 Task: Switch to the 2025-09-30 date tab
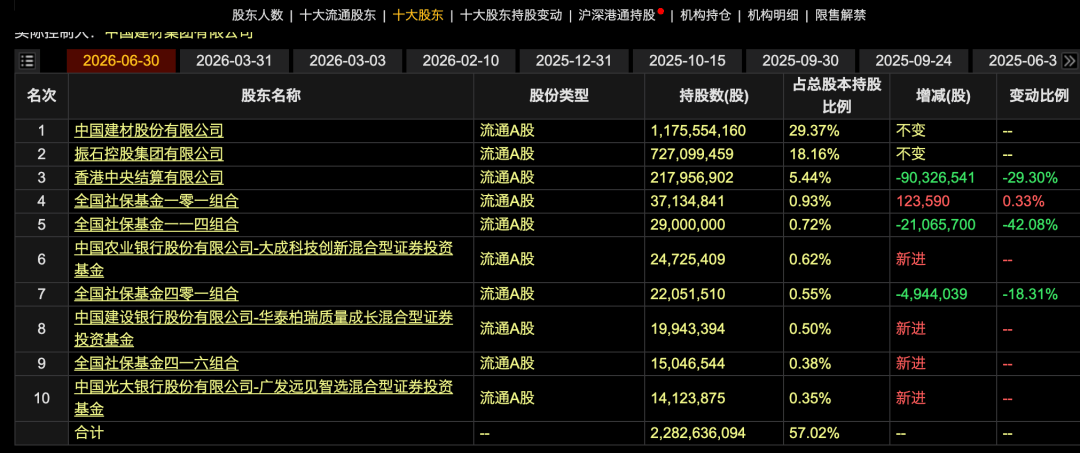point(800,61)
